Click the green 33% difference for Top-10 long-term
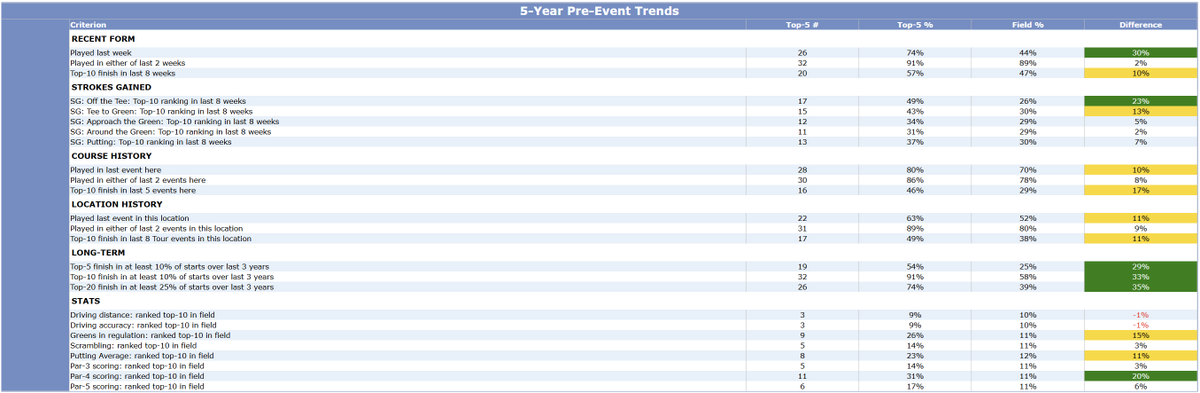1200x393 pixels. [x=1140, y=277]
